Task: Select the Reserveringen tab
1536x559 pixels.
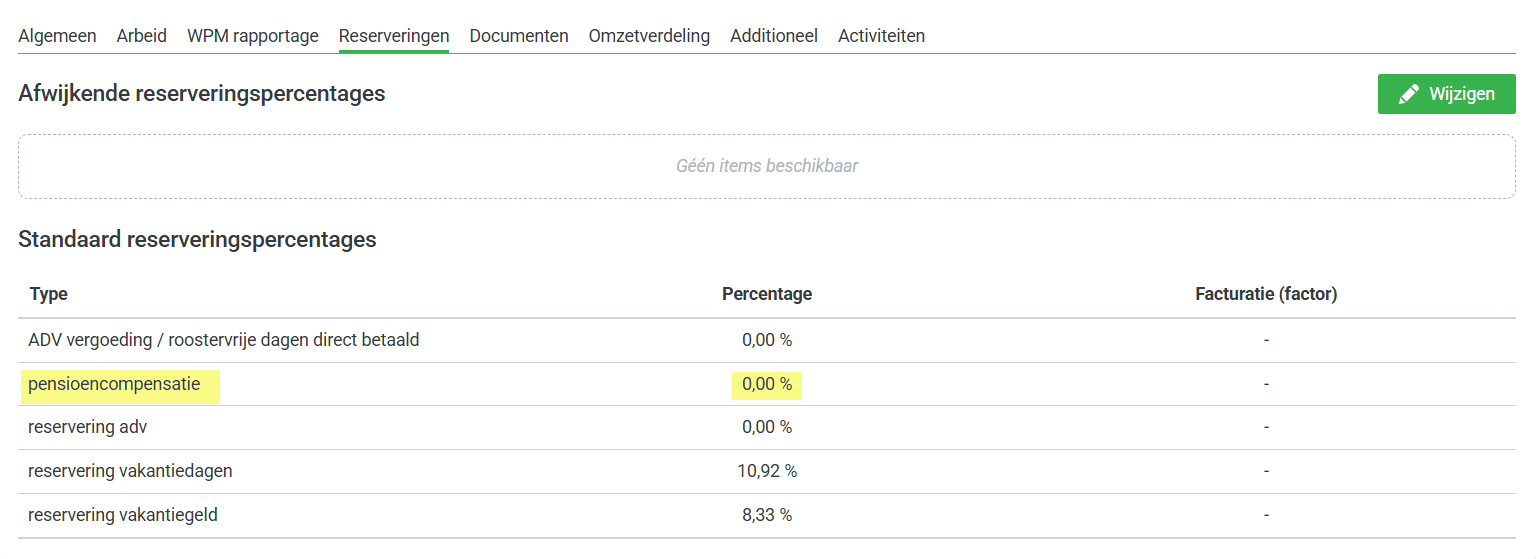Action: (393, 36)
